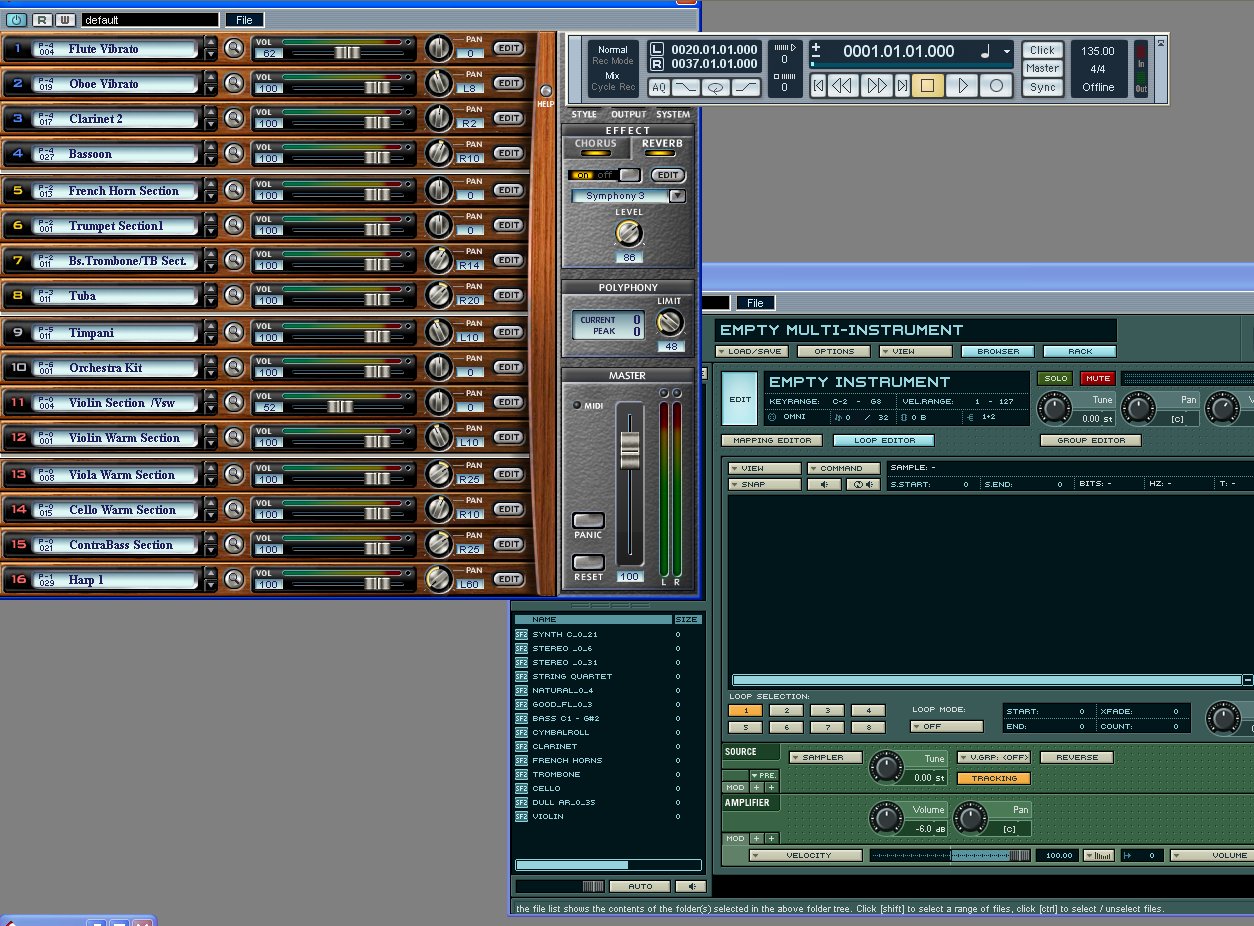Switch to the Output tab

coord(629,114)
